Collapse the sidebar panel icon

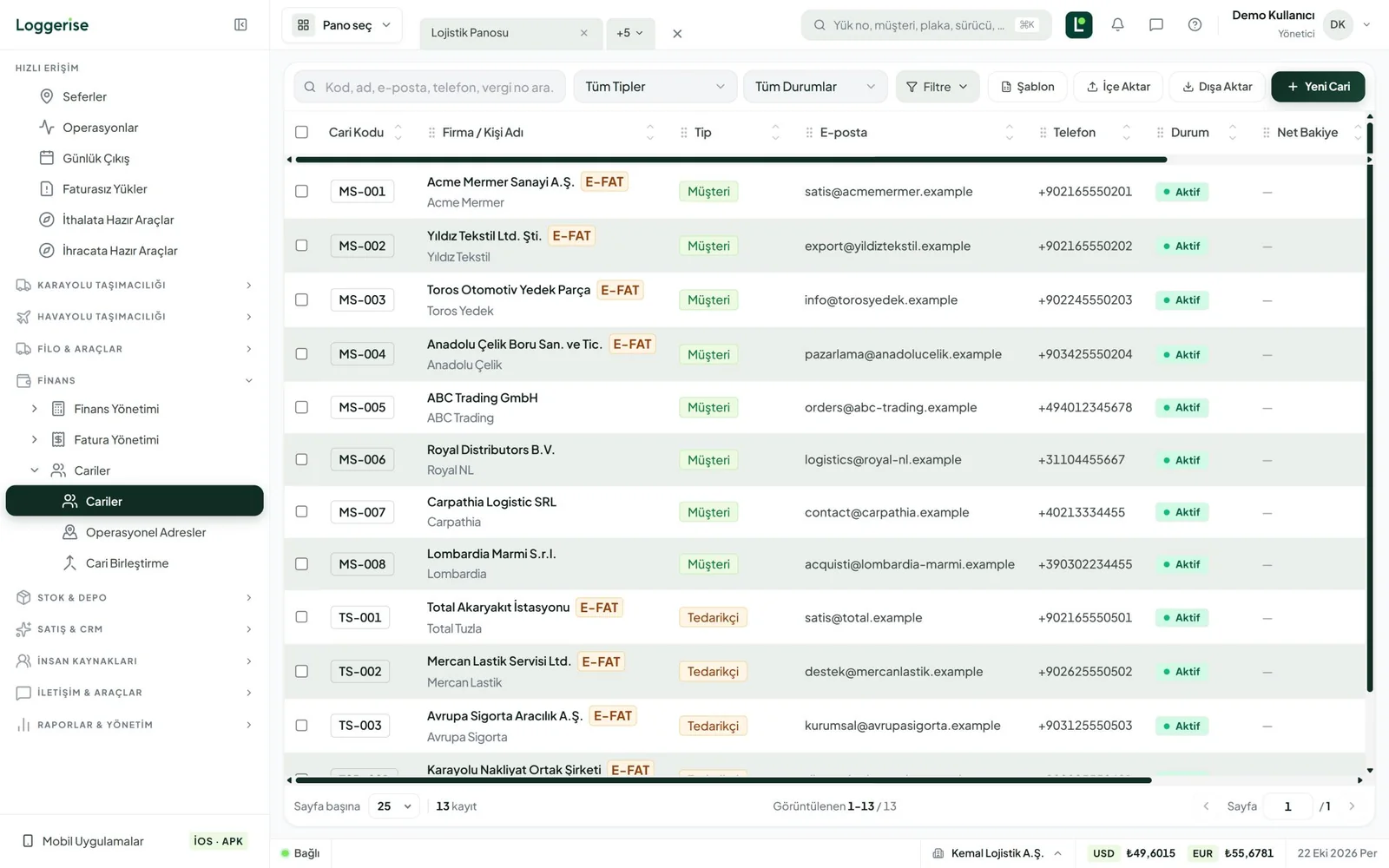[x=240, y=25]
